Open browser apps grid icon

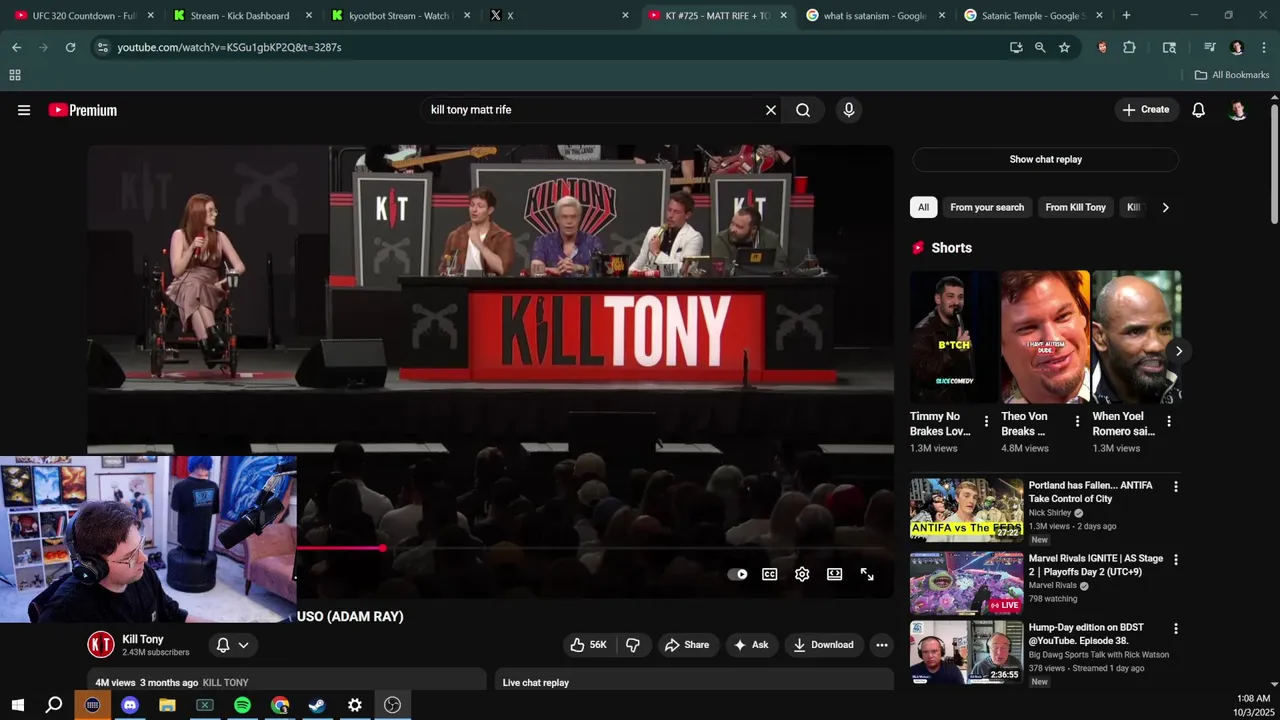(x=15, y=75)
